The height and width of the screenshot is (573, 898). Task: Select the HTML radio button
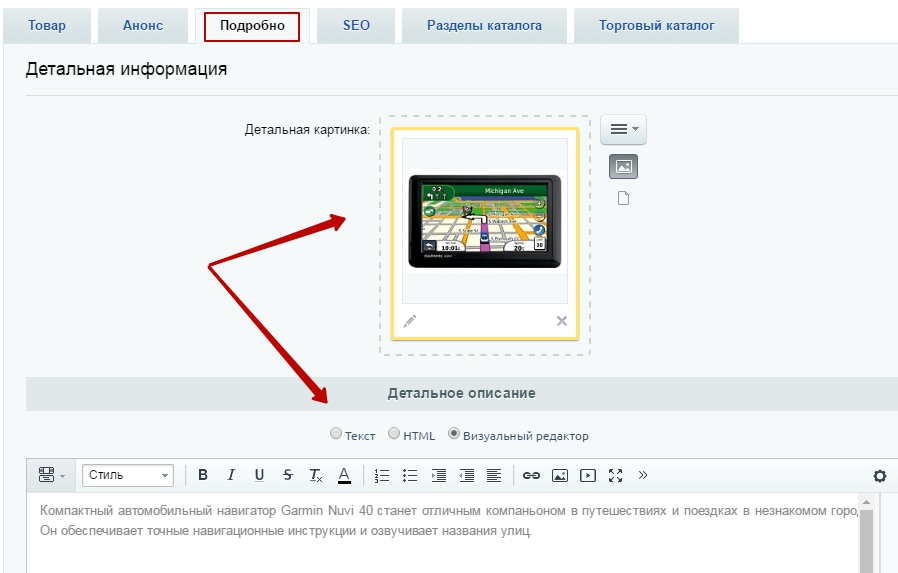(393, 433)
